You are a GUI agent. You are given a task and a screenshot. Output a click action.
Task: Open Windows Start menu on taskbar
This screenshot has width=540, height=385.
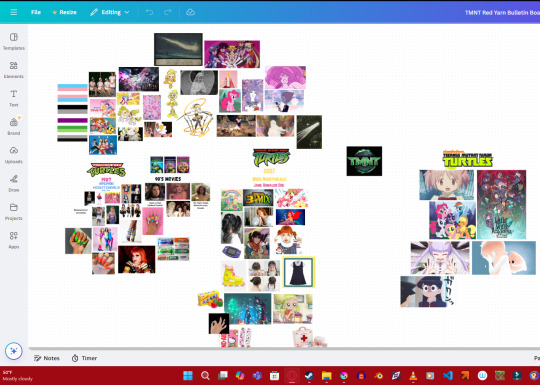coord(188,375)
